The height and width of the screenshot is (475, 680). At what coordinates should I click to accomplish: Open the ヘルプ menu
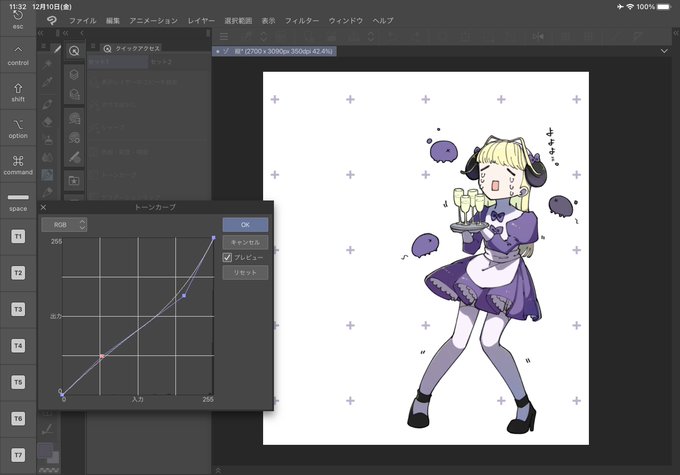click(x=383, y=20)
